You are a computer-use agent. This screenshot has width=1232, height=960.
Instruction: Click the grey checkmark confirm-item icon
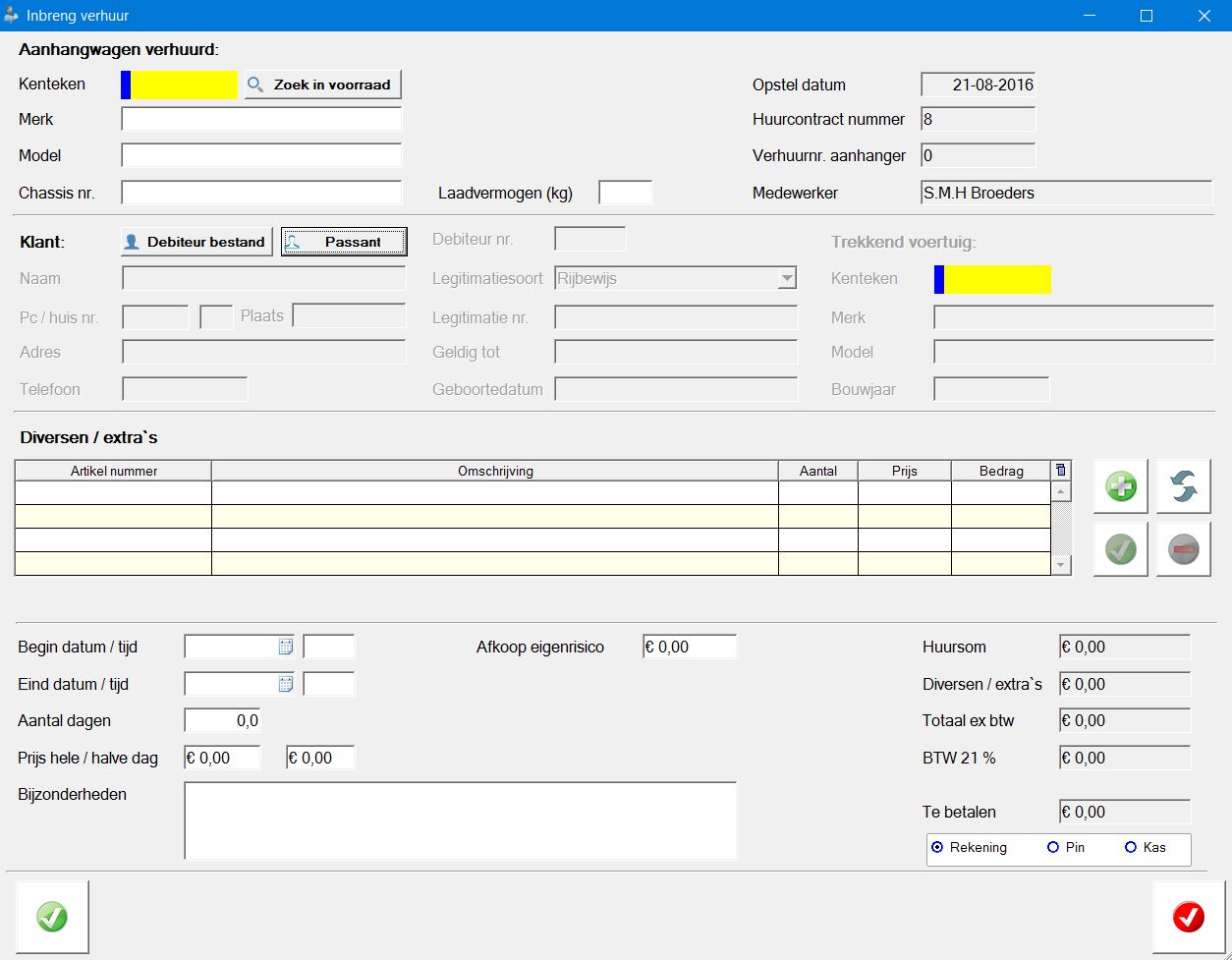pyautogui.click(x=1120, y=549)
